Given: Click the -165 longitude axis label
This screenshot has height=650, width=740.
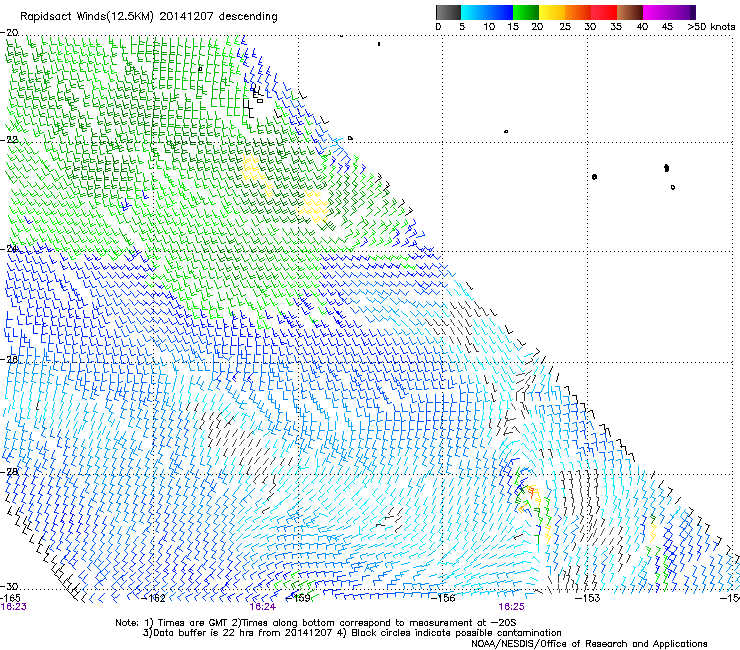Looking at the screenshot, I should tap(10, 598).
